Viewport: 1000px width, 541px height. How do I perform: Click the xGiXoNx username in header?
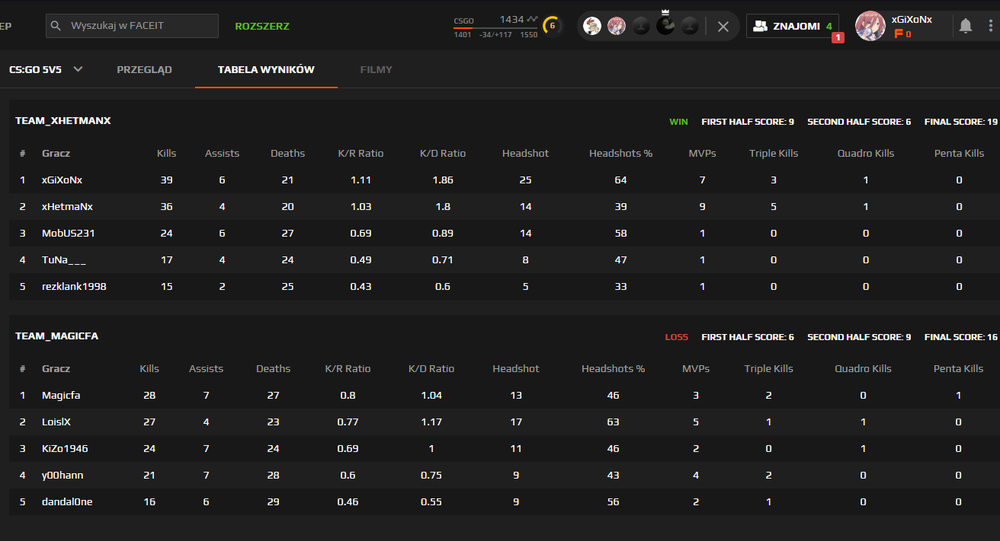[911, 19]
